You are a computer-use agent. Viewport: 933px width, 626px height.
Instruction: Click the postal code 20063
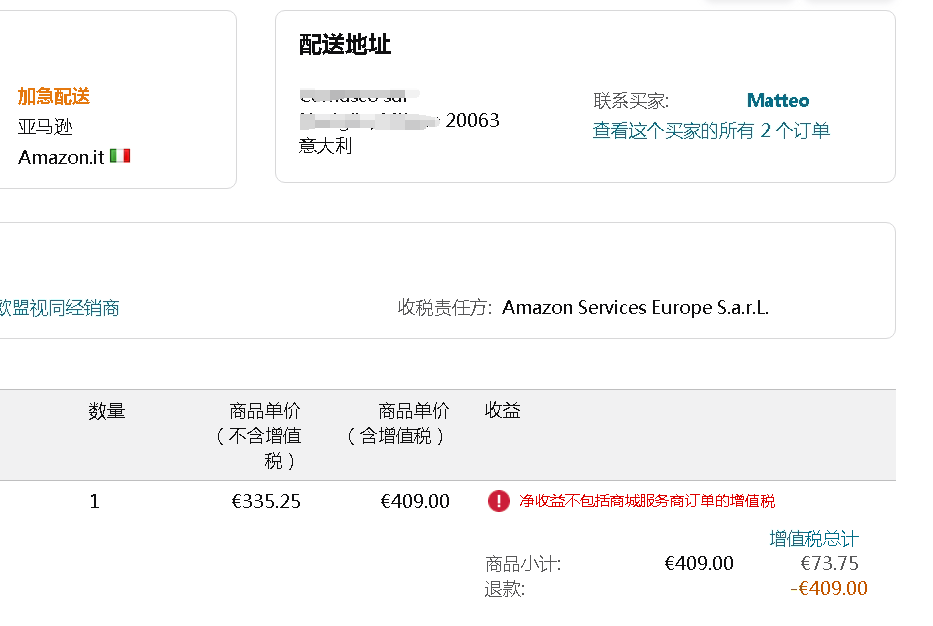[472, 121]
